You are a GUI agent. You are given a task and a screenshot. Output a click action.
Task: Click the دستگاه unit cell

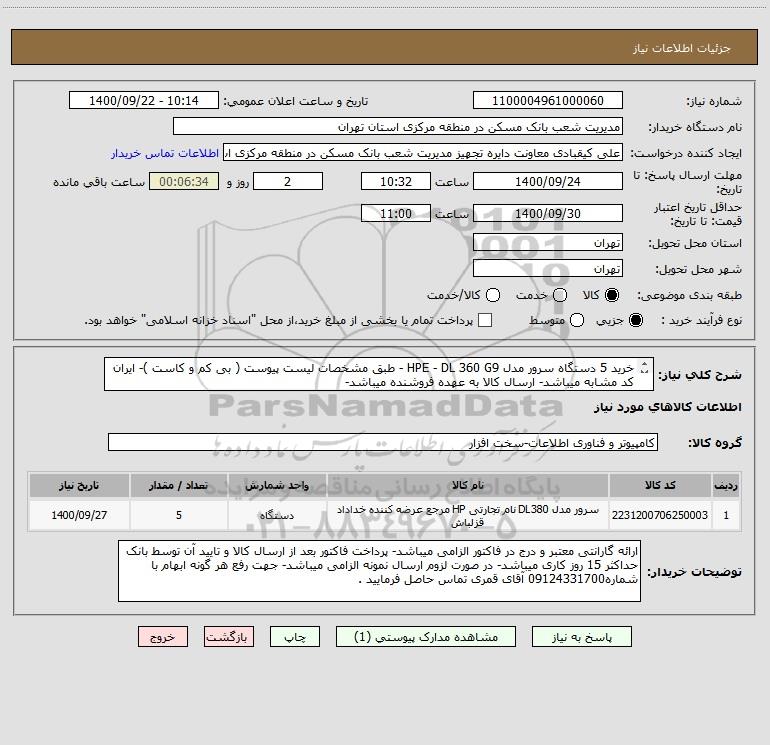coord(277,515)
